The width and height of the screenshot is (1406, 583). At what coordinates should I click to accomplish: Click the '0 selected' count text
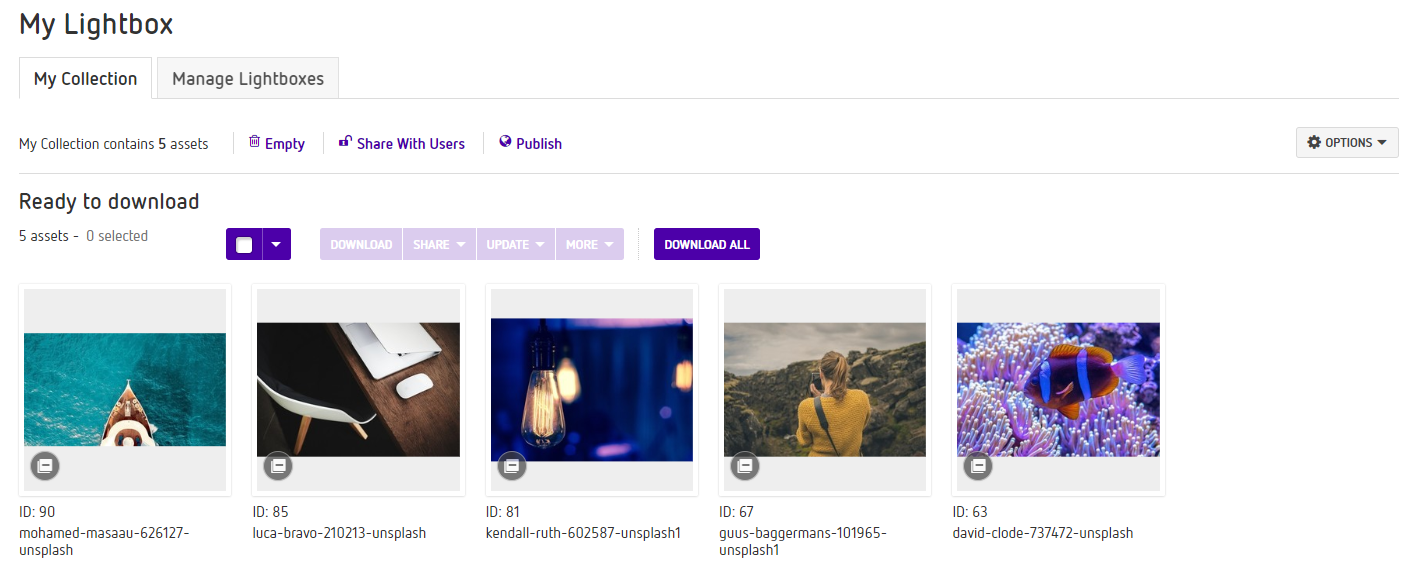(x=117, y=236)
